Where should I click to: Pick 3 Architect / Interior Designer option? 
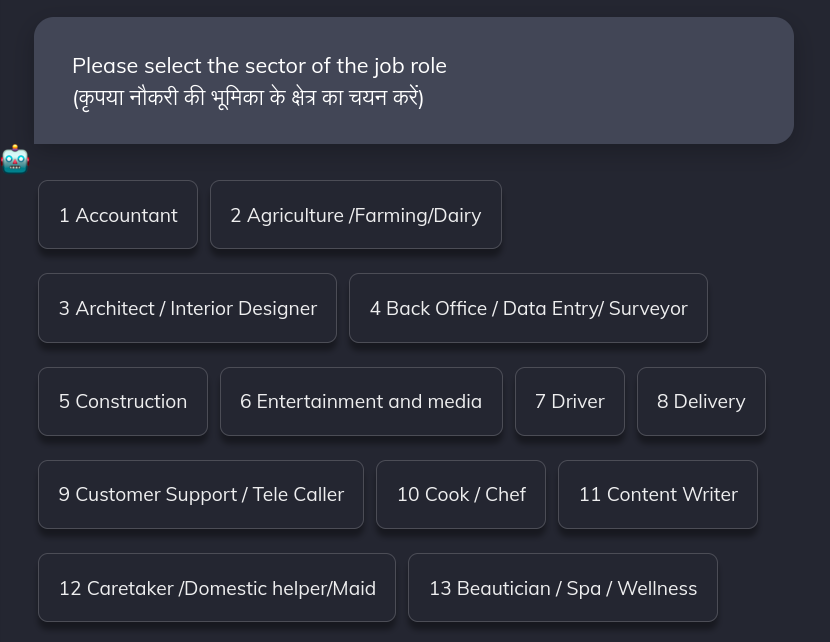click(x=187, y=308)
